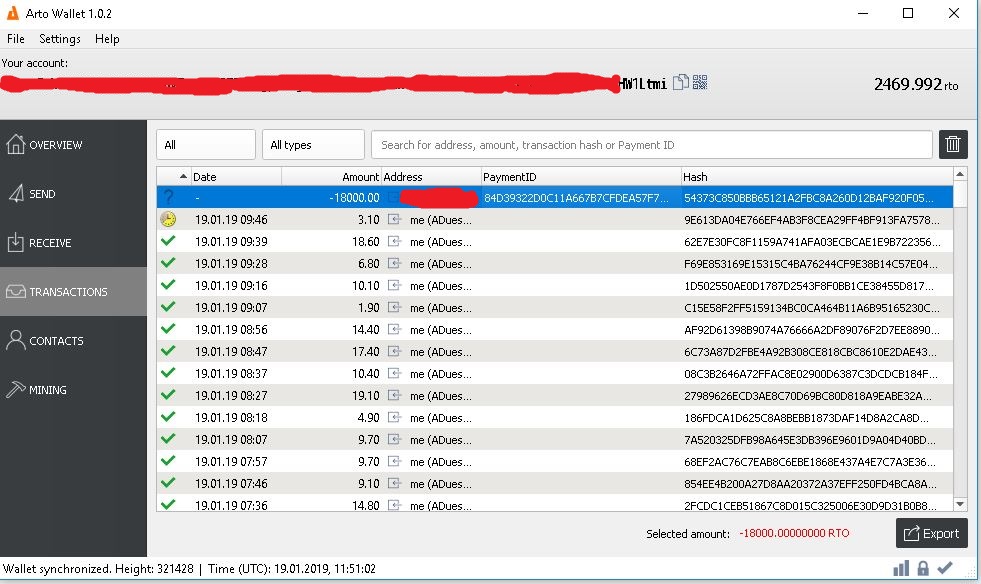Viewport: 981px width, 584px height.
Task: Minimize the Arto Wallet window
Action: [x=863, y=13]
